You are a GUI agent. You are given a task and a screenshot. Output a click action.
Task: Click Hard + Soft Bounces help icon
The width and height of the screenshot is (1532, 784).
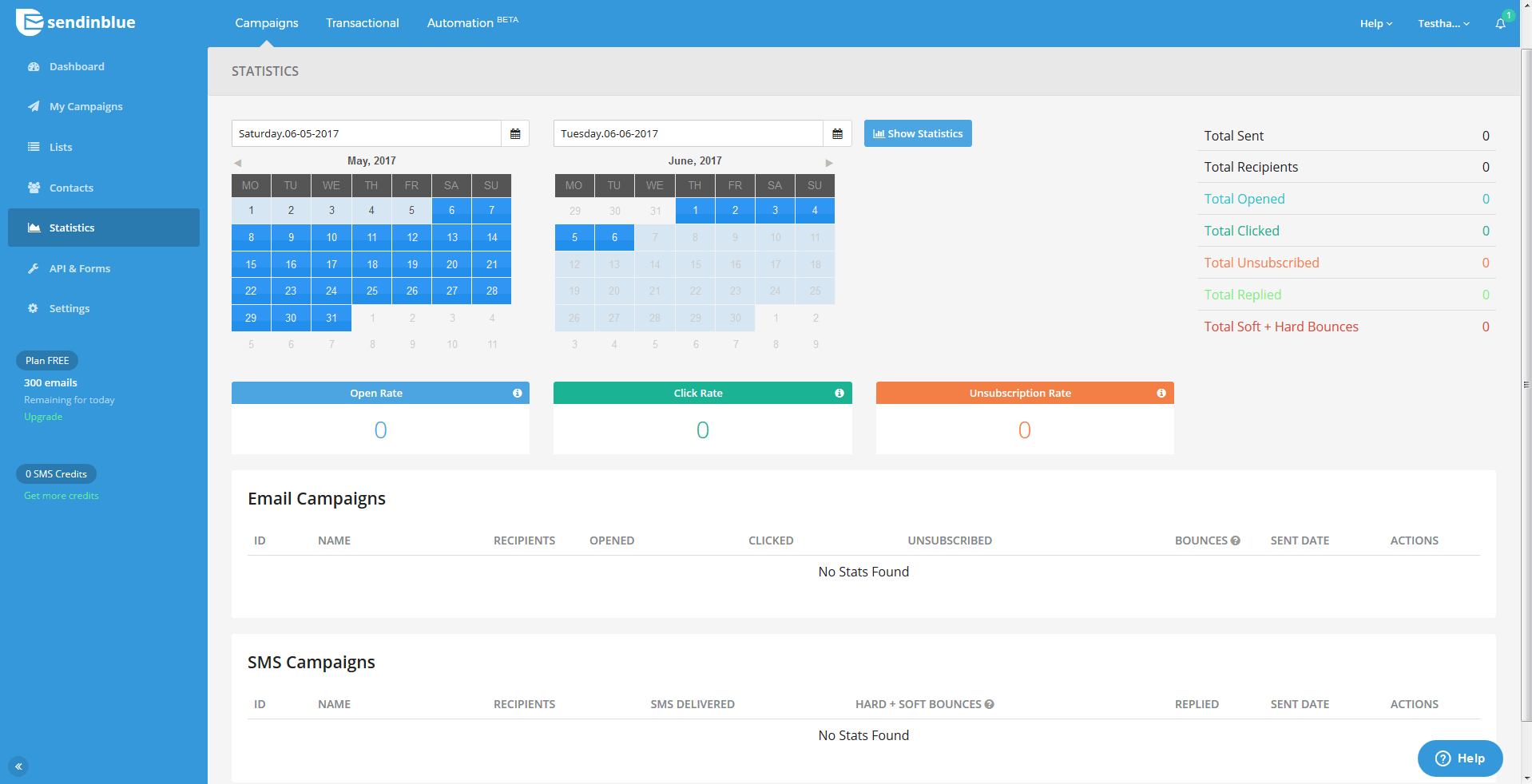pos(990,704)
